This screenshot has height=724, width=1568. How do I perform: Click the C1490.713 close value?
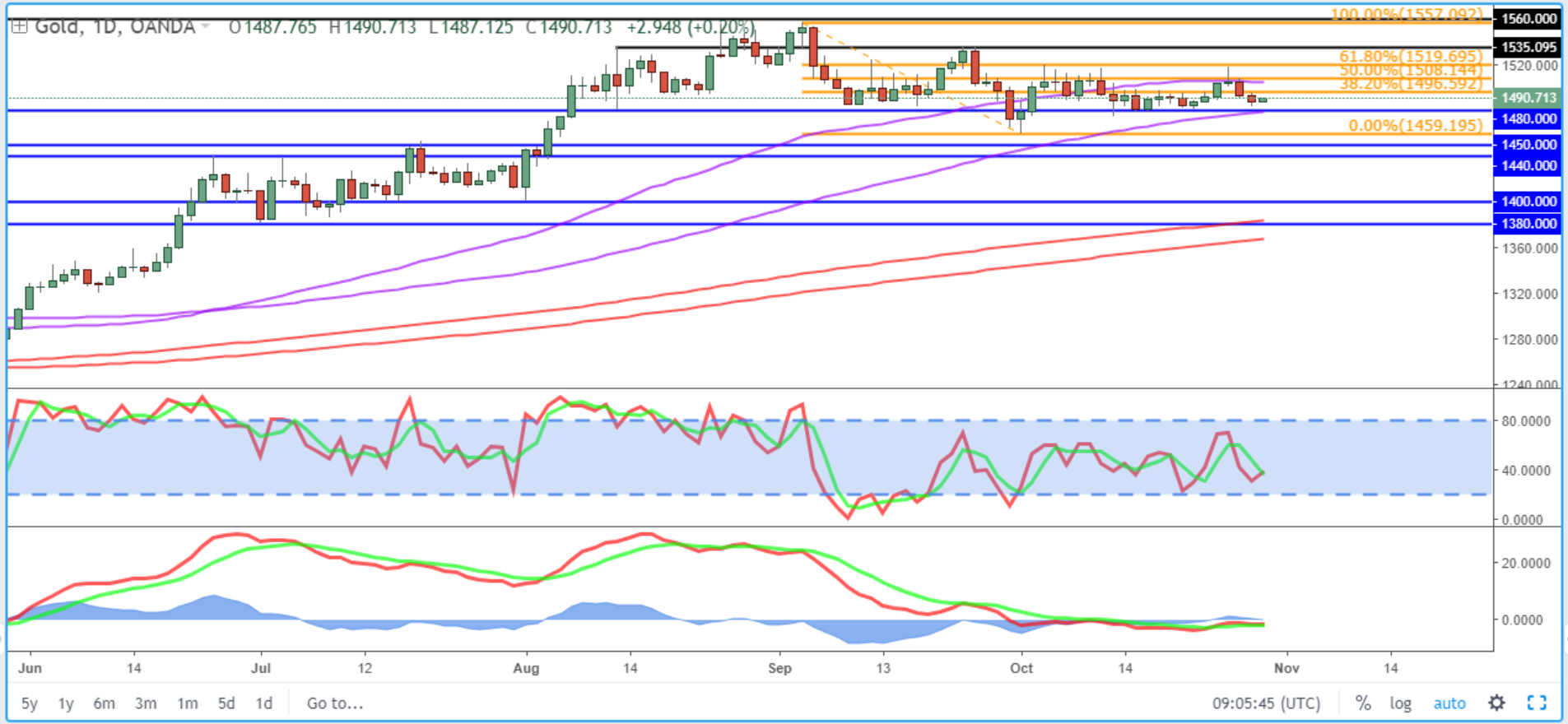click(x=569, y=27)
